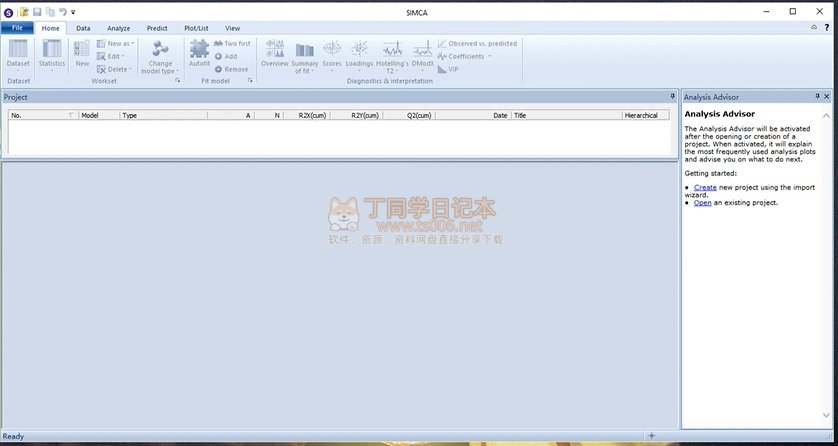838x446 pixels.
Task: Click the Date column header
Action: coord(473,115)
